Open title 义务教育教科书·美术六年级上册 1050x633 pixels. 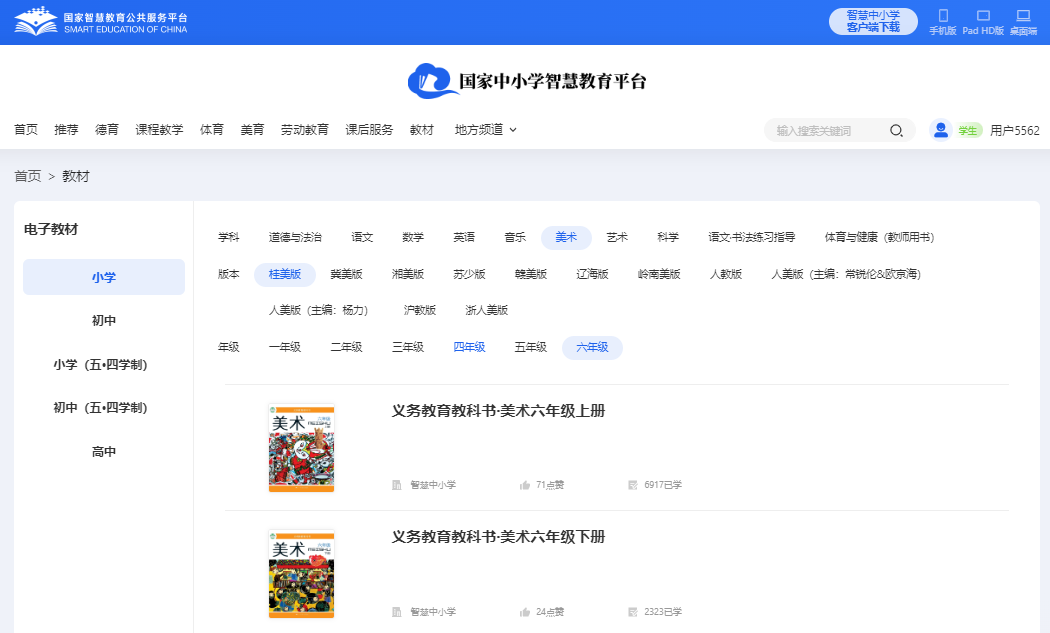point(498,411)
